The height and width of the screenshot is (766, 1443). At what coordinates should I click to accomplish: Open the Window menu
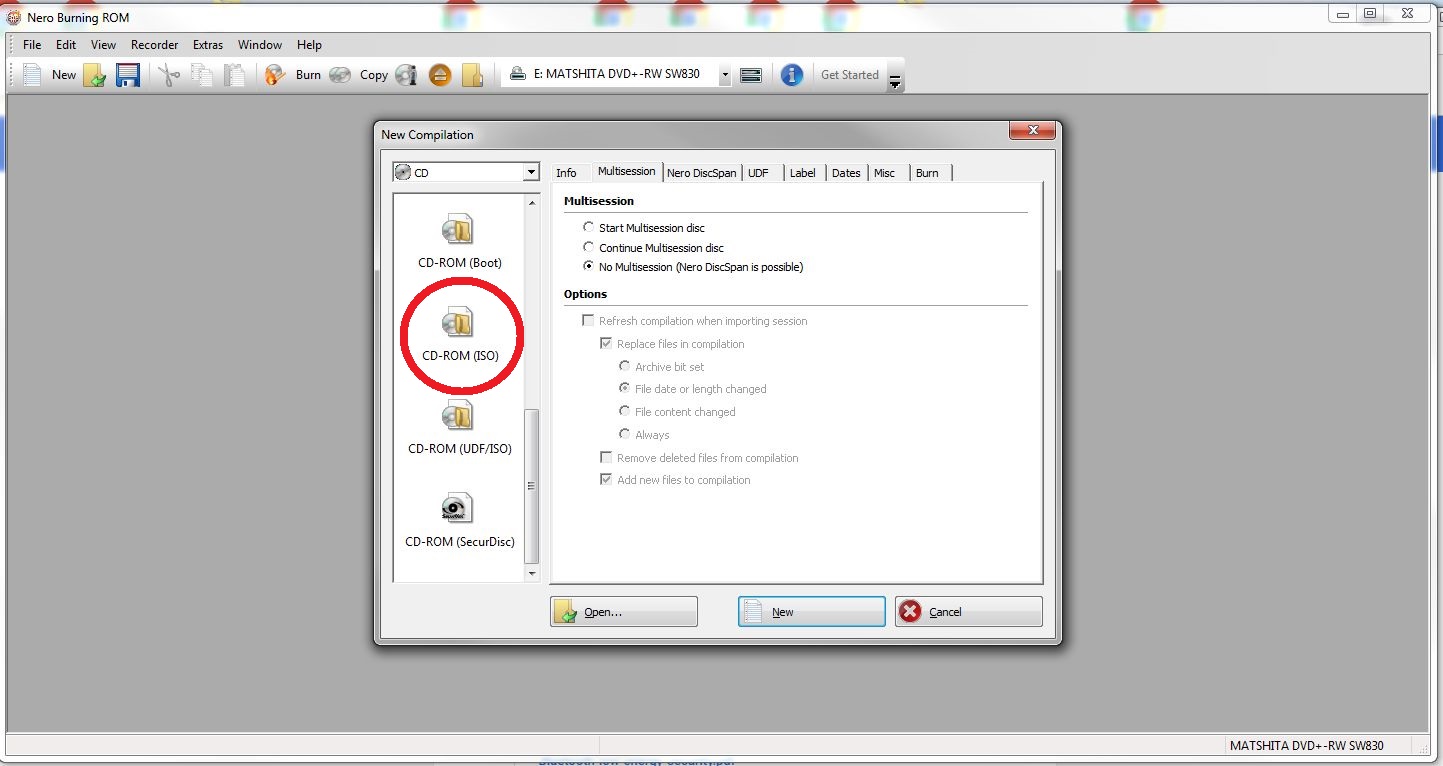(260, 45)
